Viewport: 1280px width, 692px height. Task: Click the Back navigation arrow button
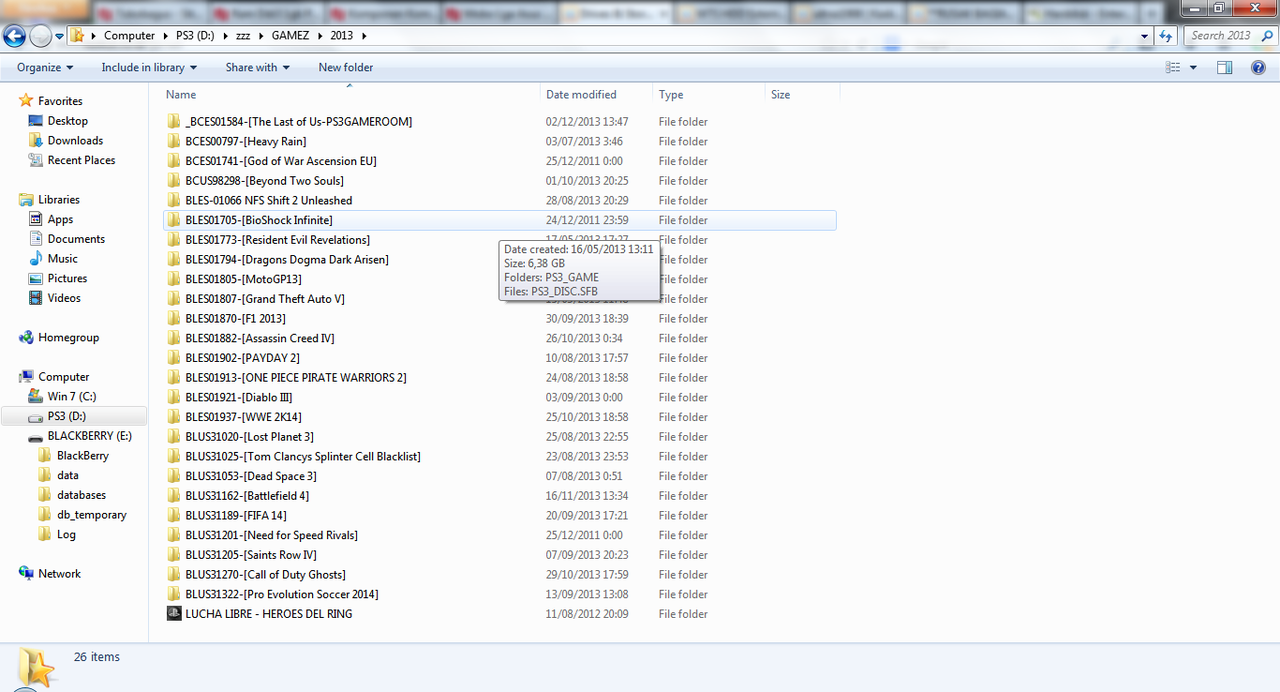(14, 36)
